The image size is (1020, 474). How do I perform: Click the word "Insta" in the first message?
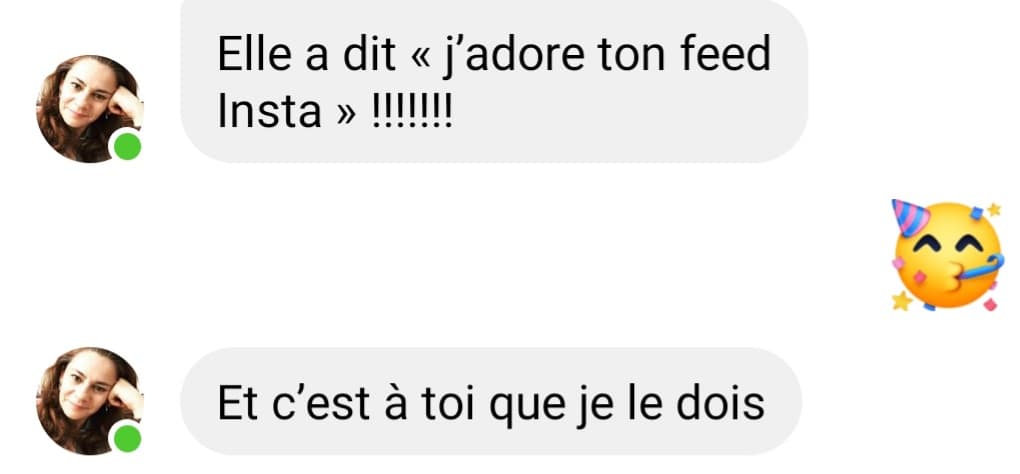(x=269, y=112)
